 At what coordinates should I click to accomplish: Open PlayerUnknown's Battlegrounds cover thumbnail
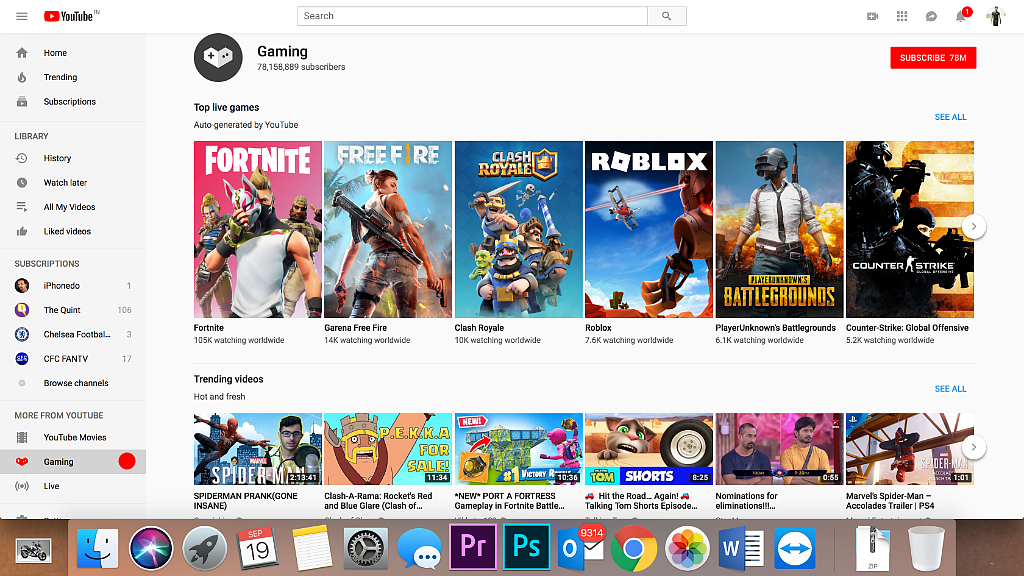pos(779,229)
